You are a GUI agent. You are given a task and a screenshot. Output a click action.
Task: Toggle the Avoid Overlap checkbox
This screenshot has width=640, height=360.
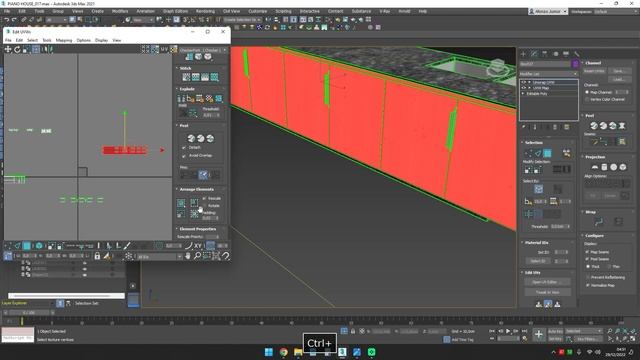tap(184, 156)
